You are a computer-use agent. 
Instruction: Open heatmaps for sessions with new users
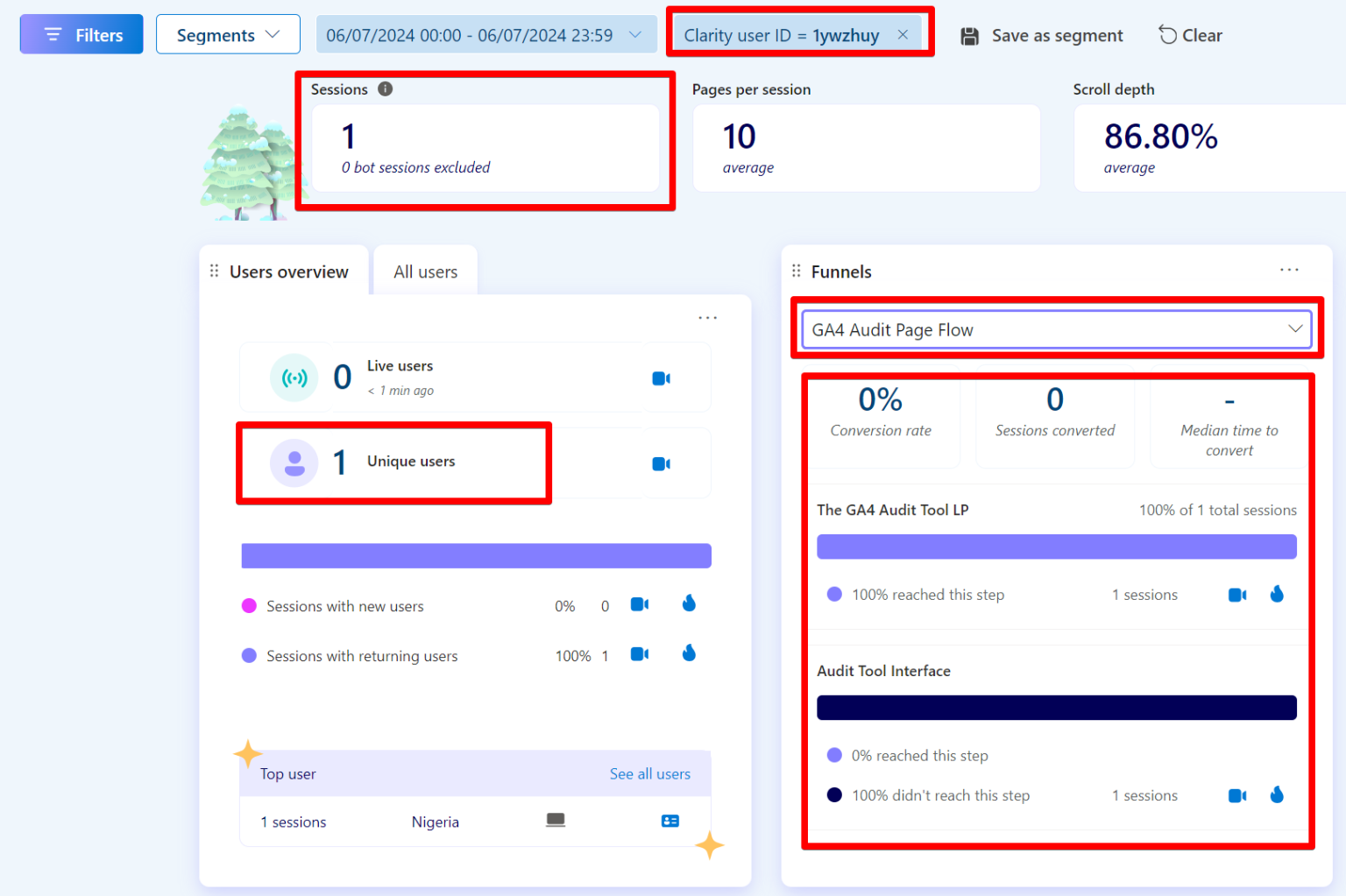(x=689, y=603)
